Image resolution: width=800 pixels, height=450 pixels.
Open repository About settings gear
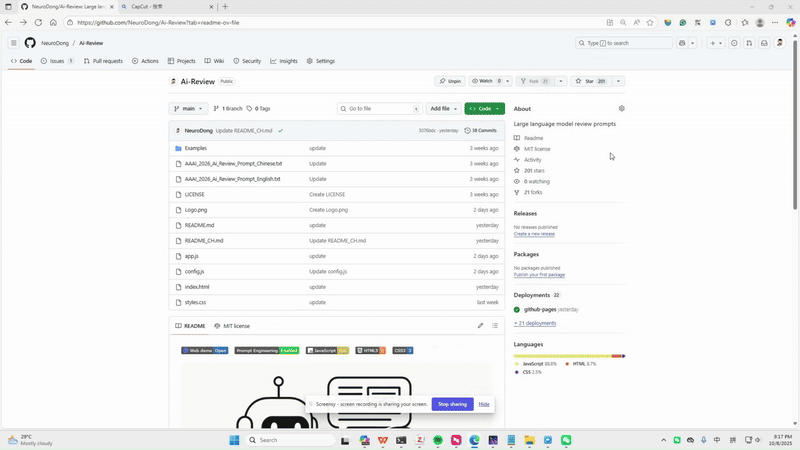[x=621, y=108]
